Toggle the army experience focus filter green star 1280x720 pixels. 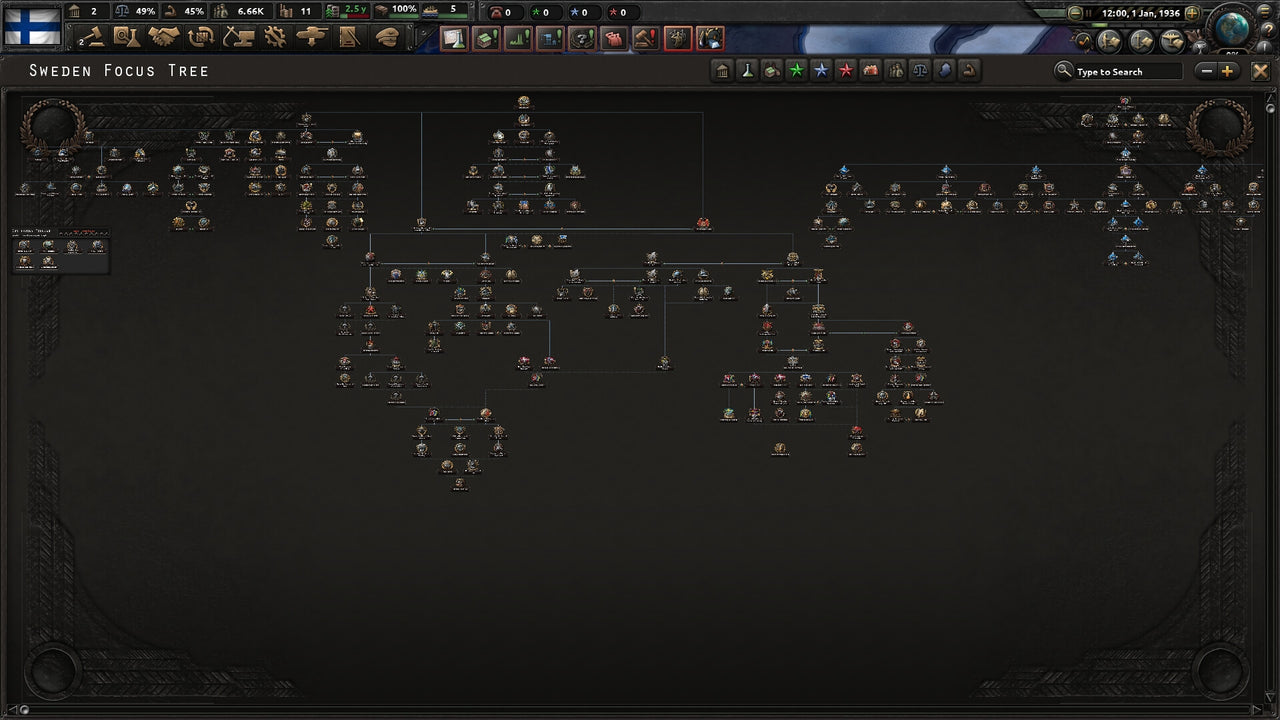coord(797,71)
